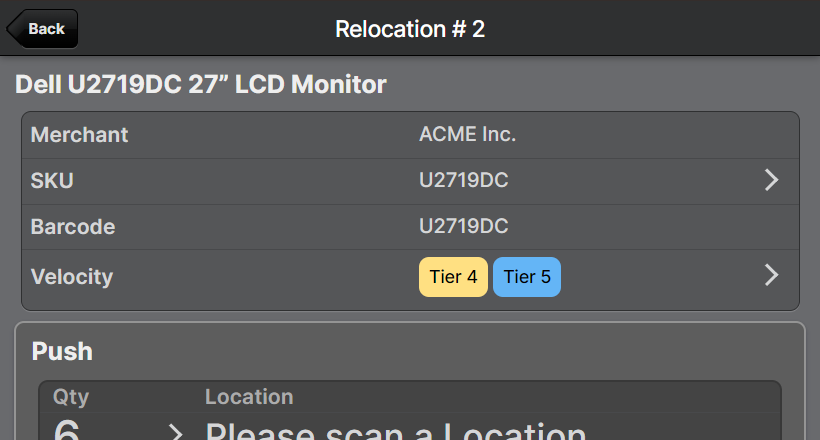Click the SKU row label
Screen dimensions: 820x440
tap(53, 181)
